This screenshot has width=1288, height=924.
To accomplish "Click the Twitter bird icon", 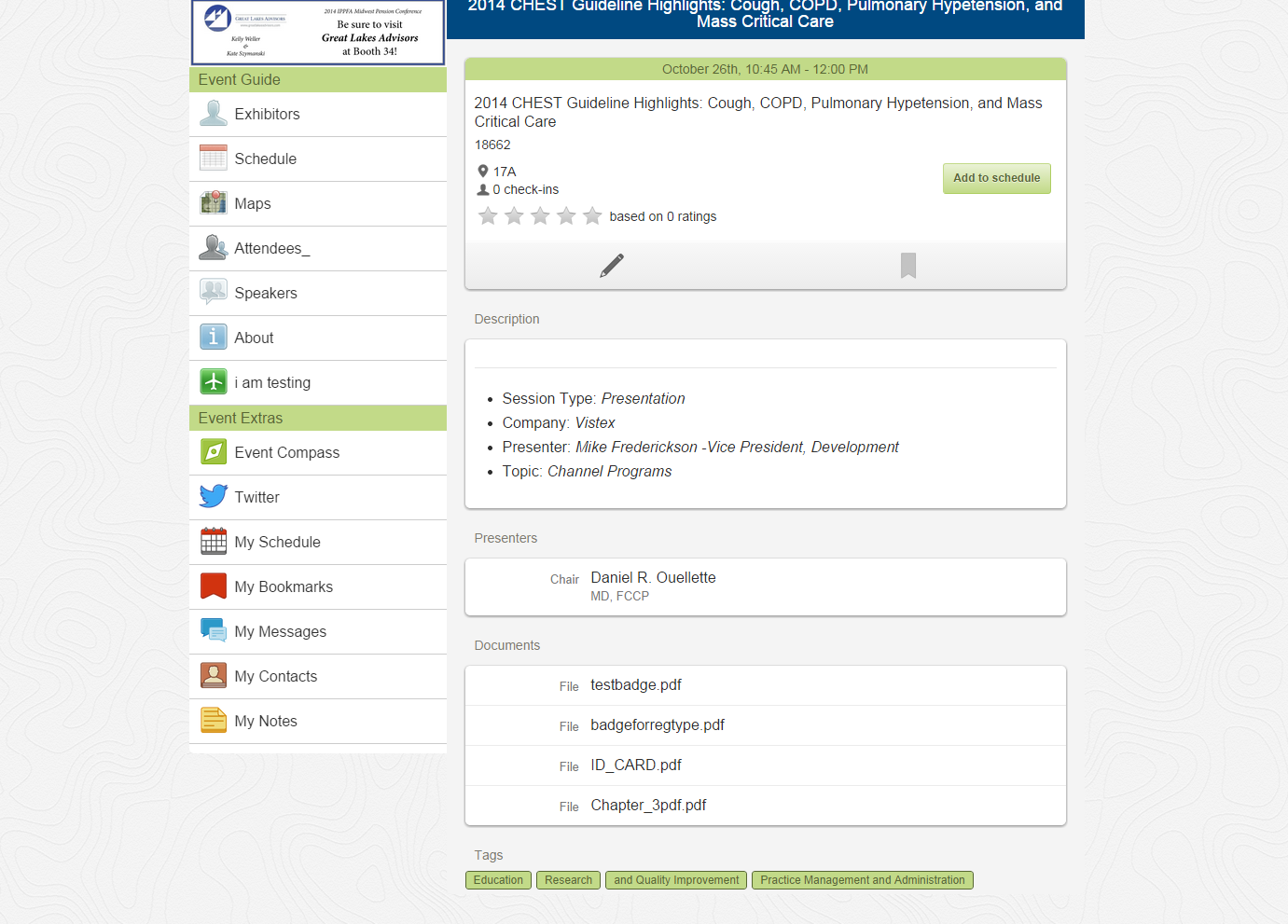I will click(214, 497).
